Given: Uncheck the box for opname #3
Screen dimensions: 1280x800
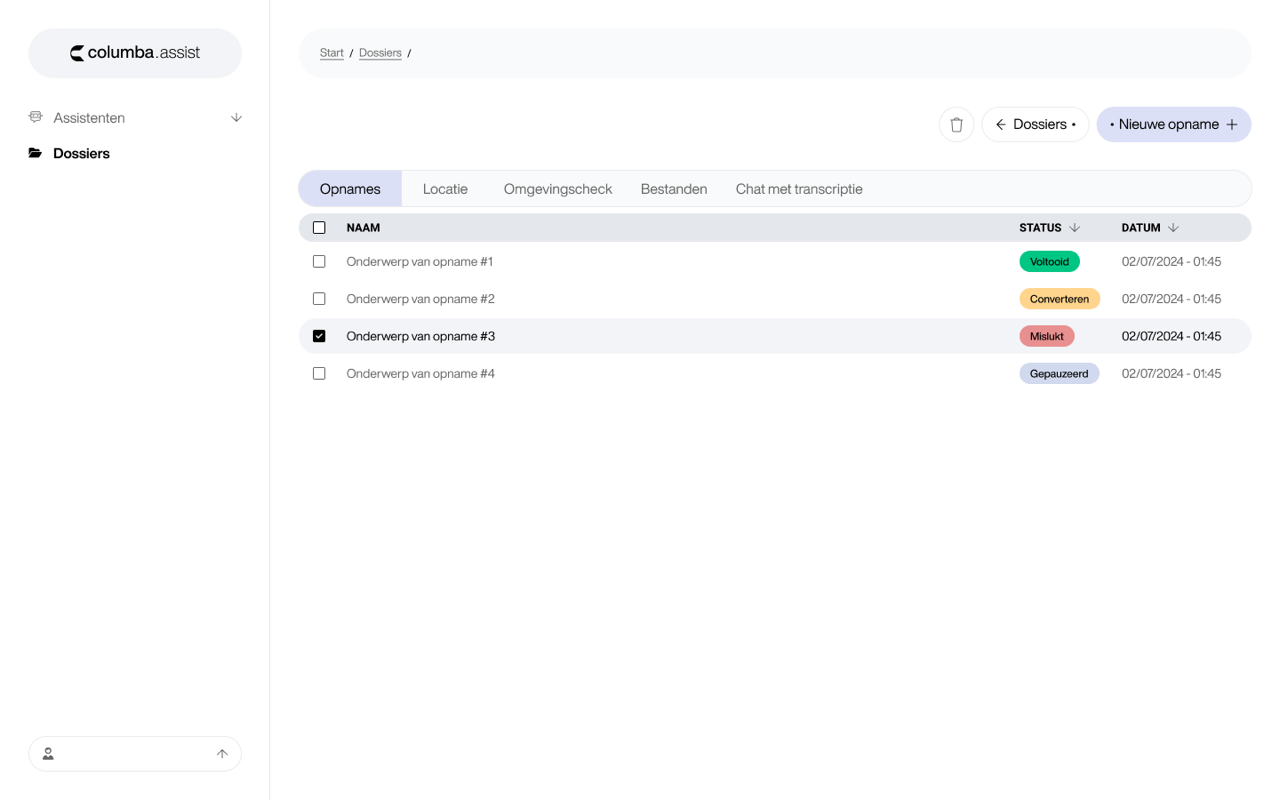Looking at the screenshot, I should (319, 336).
